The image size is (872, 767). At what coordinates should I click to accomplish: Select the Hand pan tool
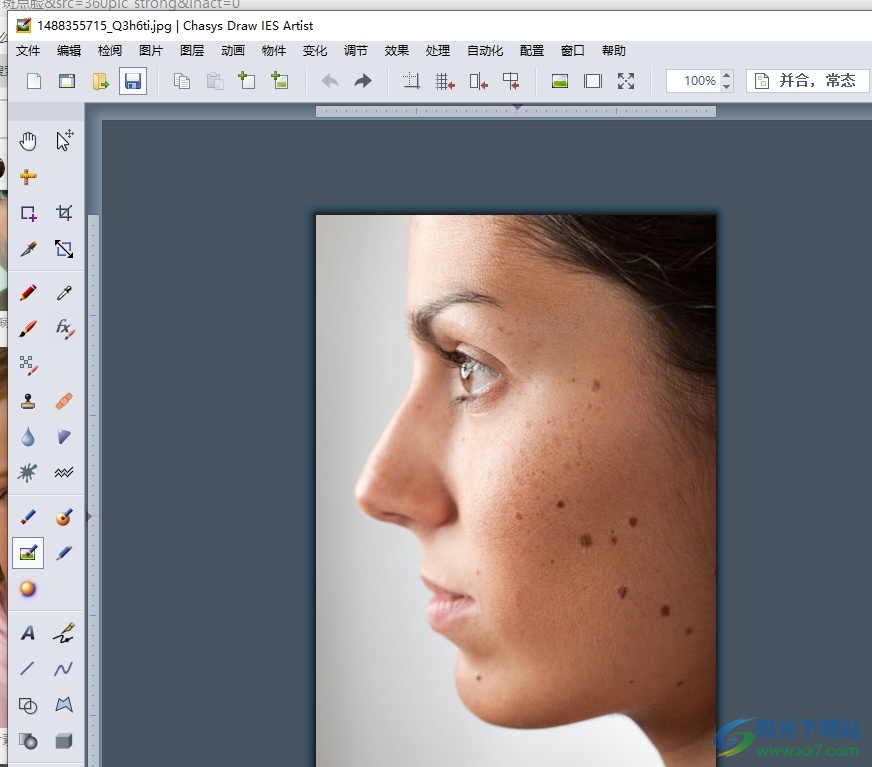[x=28, y=141]
